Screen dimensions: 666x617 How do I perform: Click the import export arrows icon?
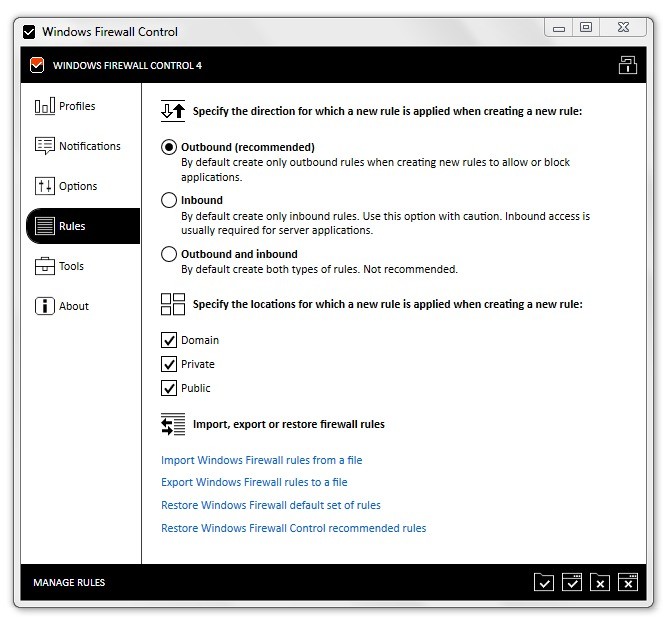[x=172, y=424]
